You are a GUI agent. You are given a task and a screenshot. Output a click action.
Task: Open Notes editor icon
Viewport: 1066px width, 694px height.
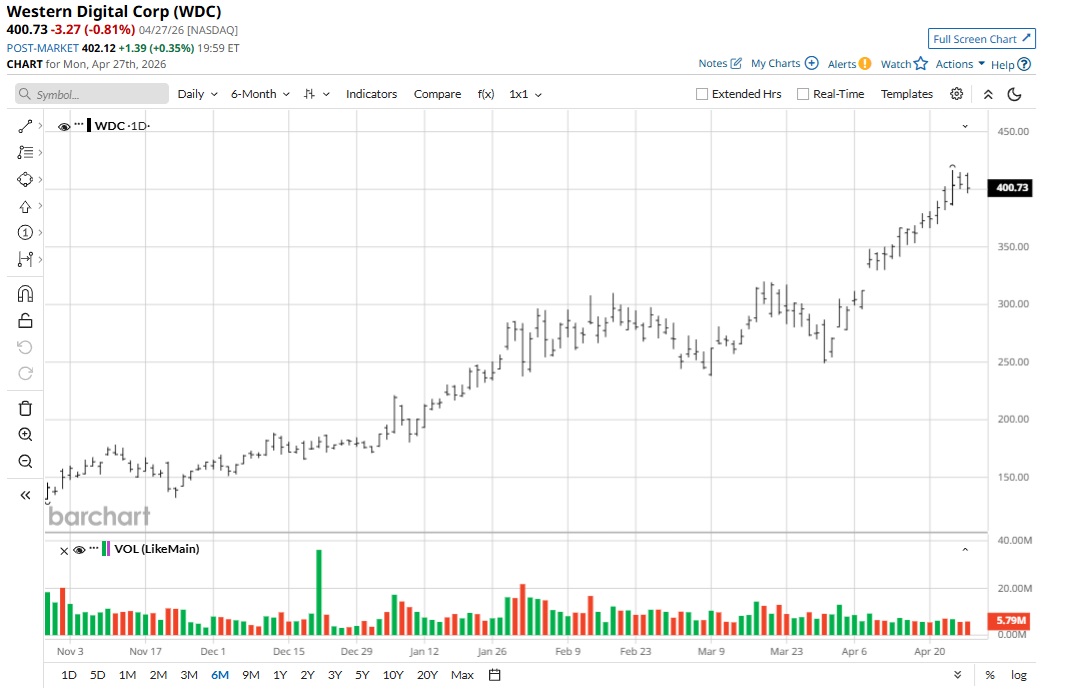click(x=736, y=63)
